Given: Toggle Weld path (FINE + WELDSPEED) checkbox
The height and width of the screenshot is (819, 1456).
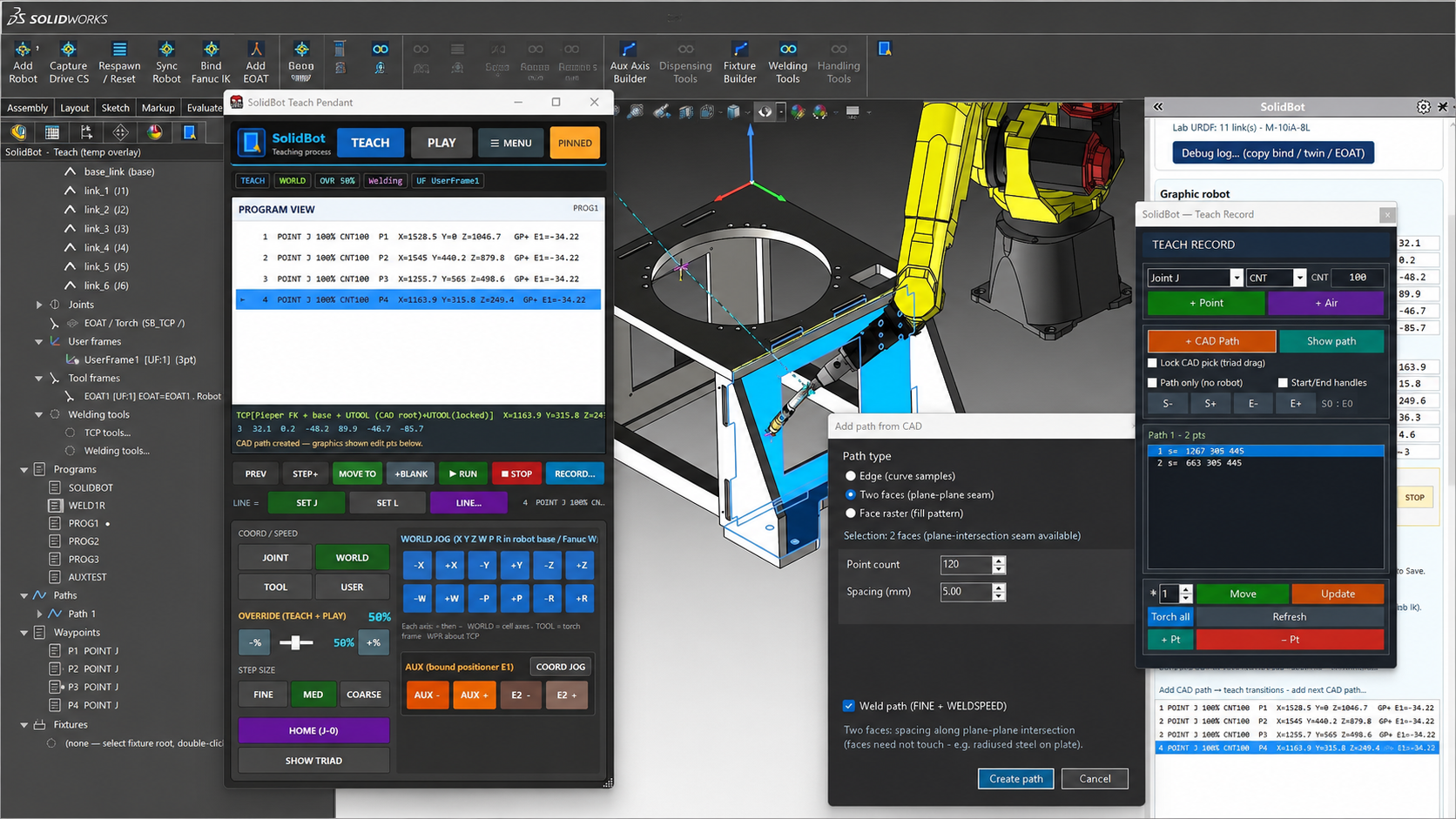Looking at the screenshot, I should (x=848, y=706).
